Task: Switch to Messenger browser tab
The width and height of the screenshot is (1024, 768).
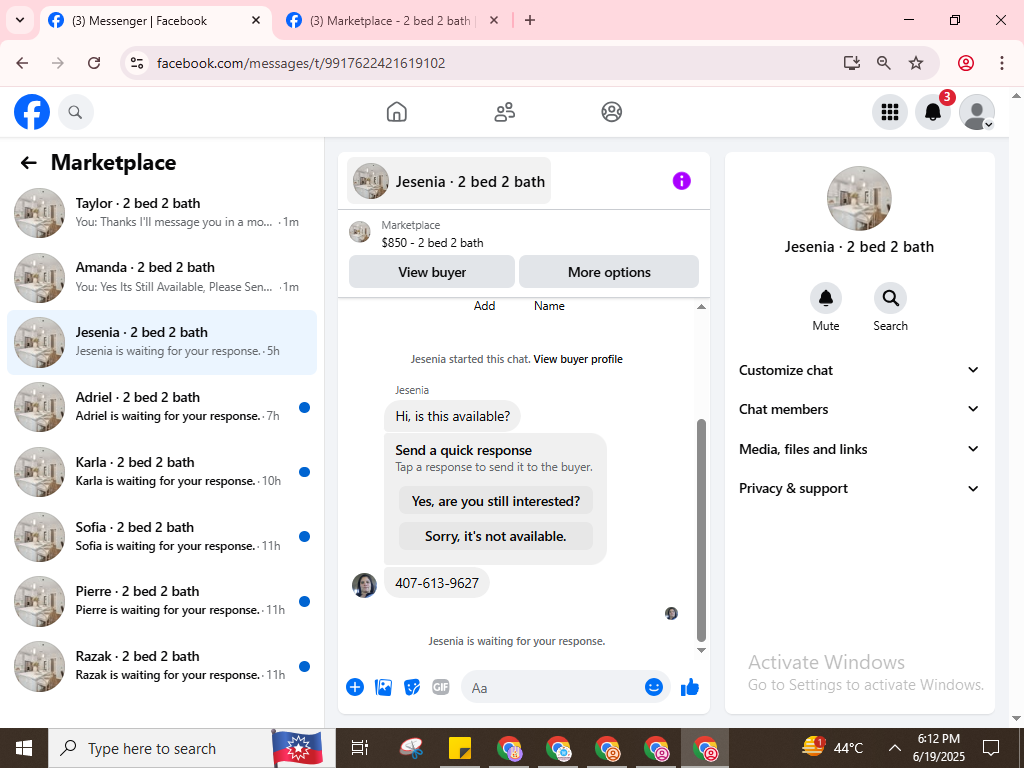Action: point(155,21)
